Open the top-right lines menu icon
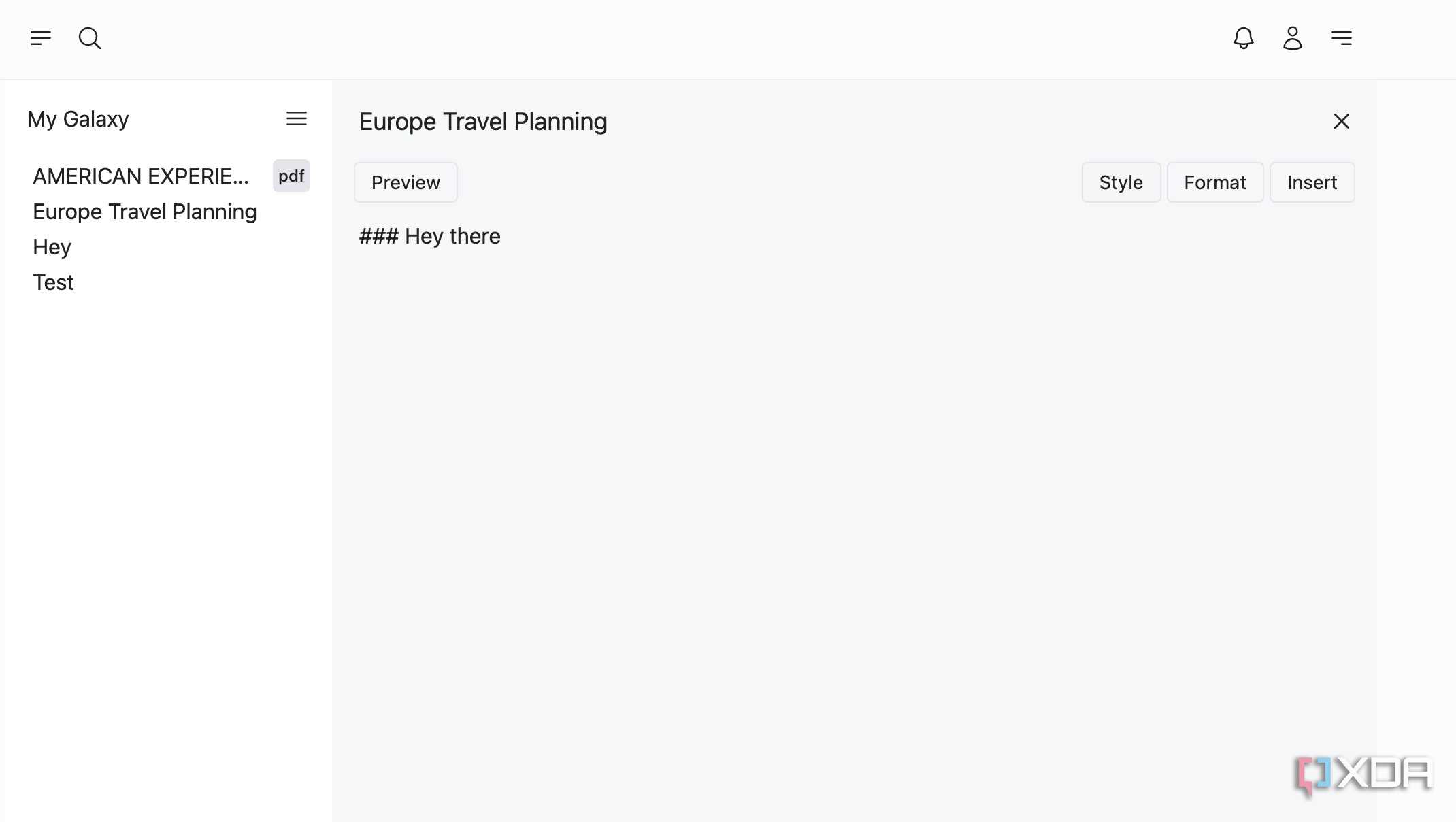Viewport: 1456px width, 822px height. pyautogui.click(x=1342, y=38)
